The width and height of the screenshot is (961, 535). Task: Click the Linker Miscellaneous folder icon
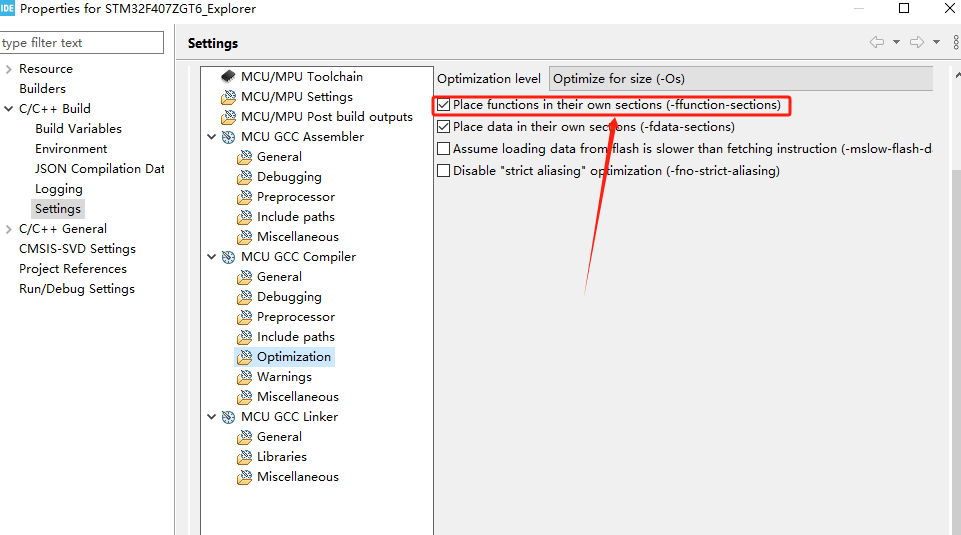click(x=245, y=477)
